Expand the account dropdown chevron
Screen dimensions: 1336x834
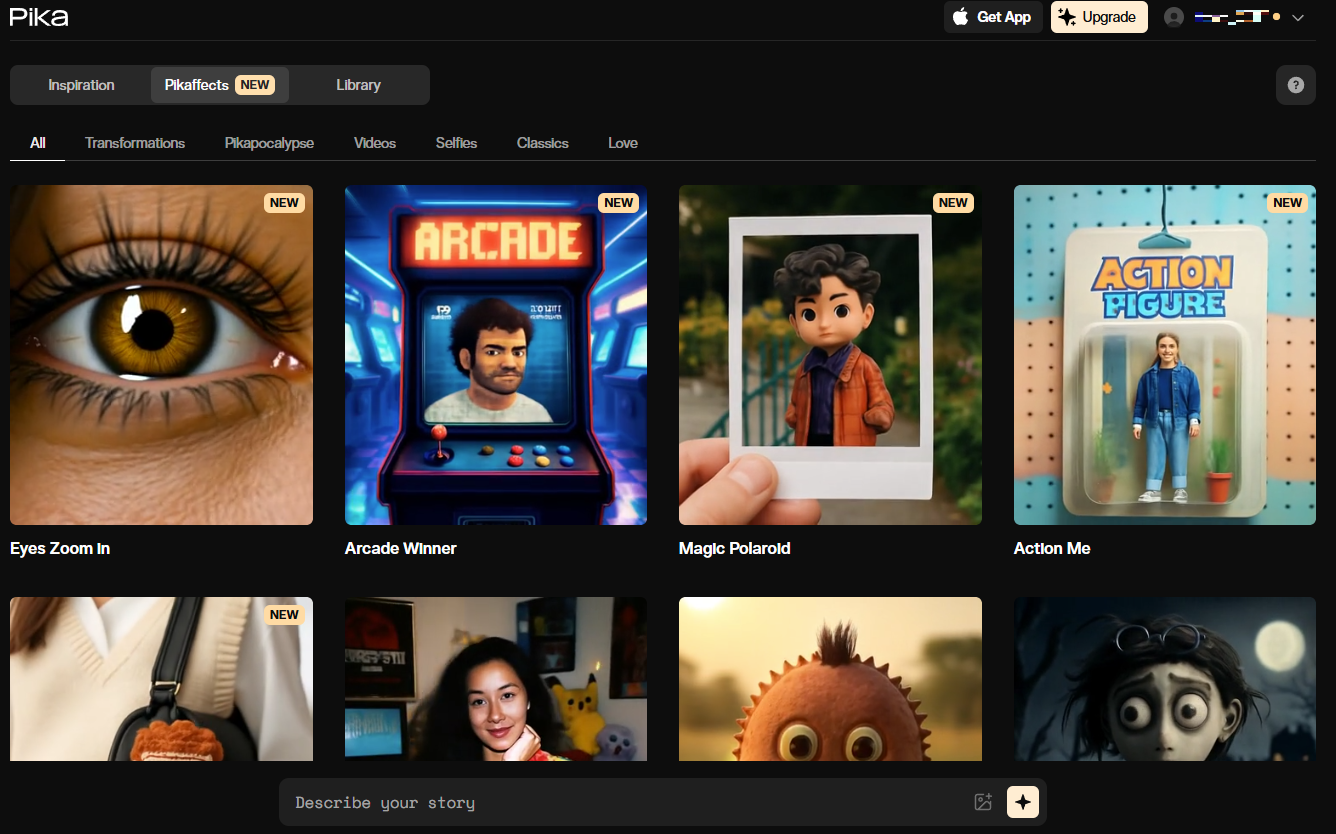[x=1298, y=18]
